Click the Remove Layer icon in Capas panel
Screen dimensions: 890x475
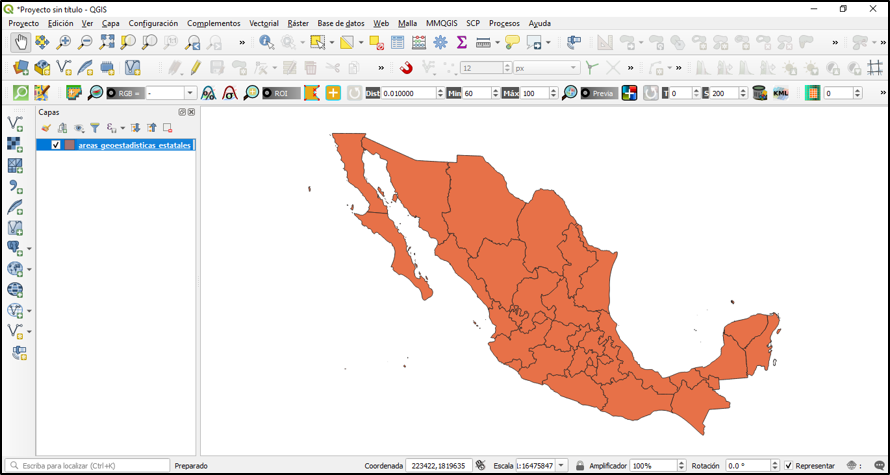167,128
